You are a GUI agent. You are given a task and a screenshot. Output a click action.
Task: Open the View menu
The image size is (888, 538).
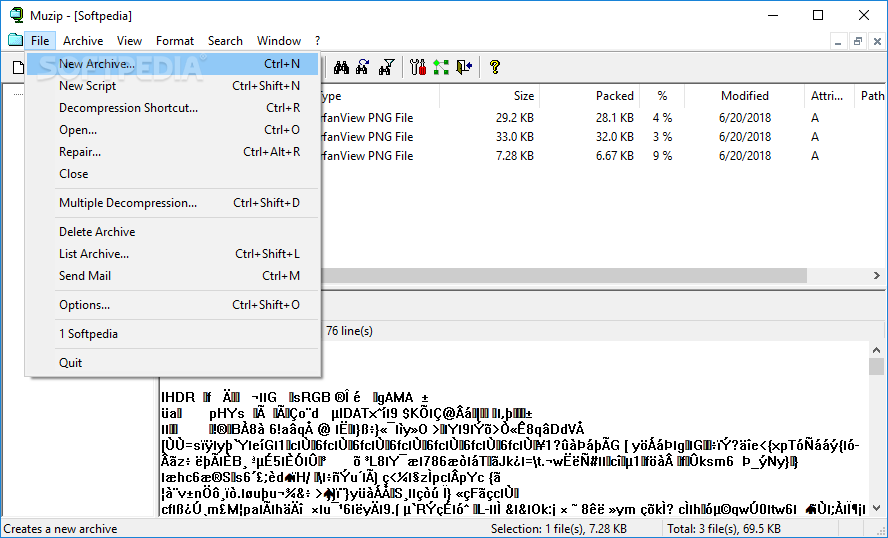129,41
